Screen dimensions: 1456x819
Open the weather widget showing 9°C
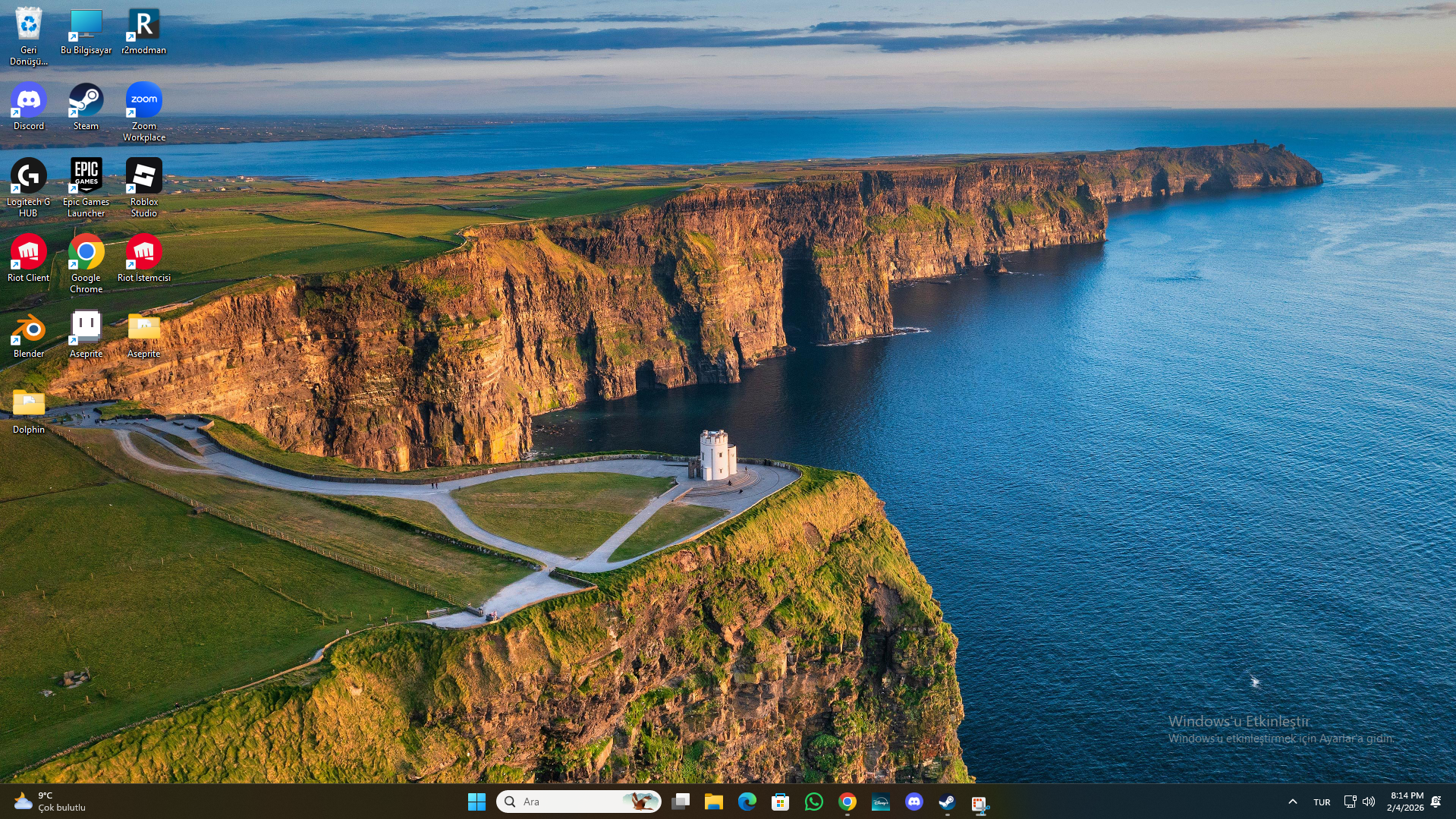coord(50,802)
